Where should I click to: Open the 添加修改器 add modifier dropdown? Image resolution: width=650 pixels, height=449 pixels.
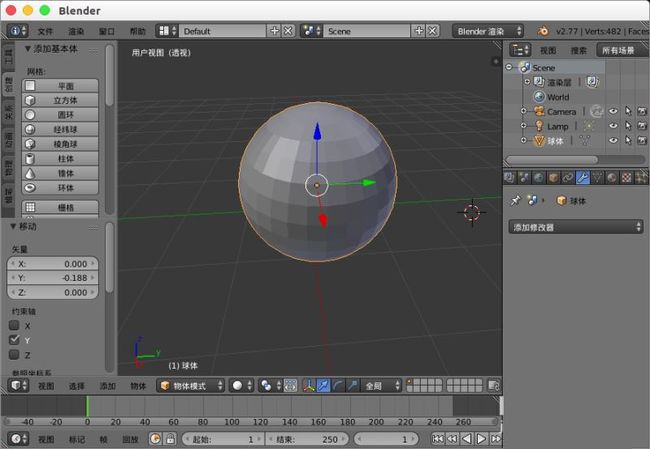[x=575, y=227]
